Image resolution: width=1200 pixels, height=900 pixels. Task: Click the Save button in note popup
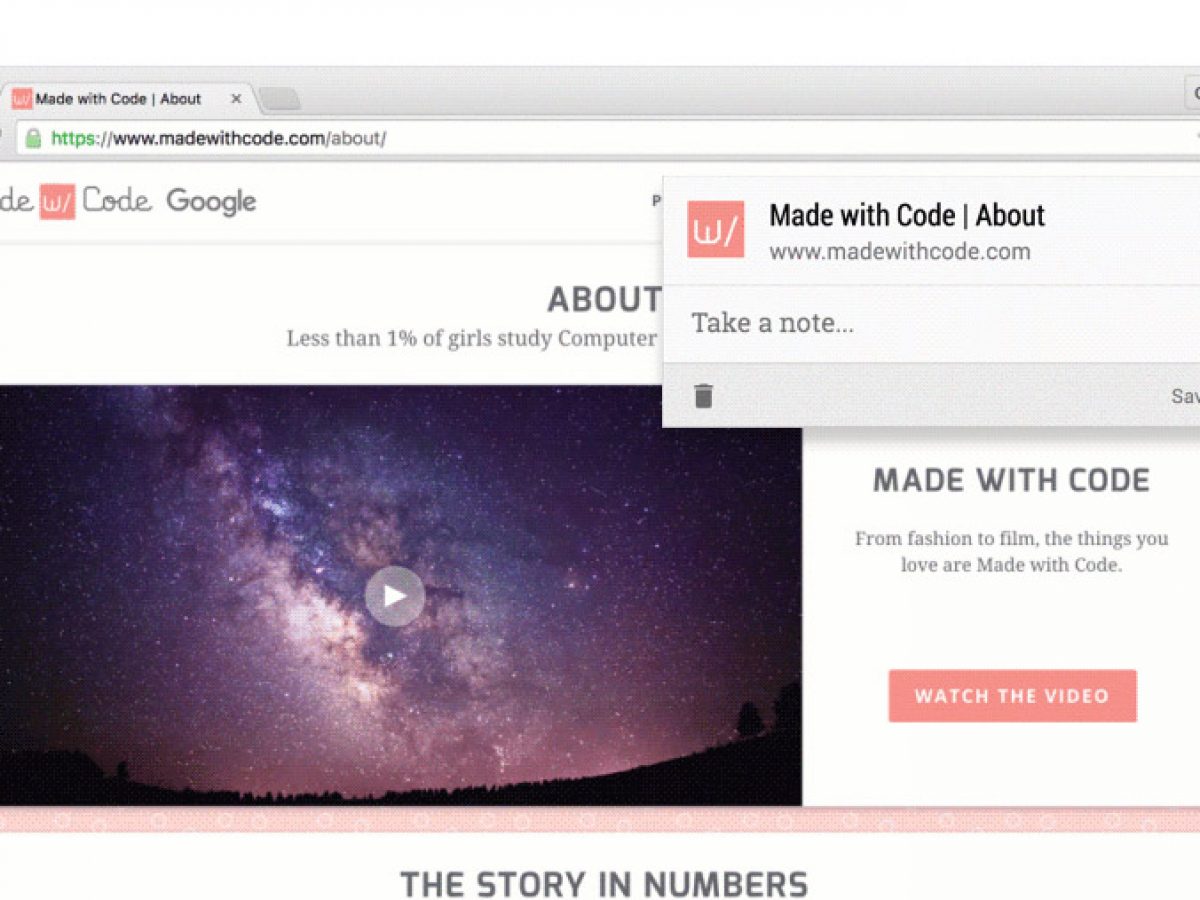[1186, 396]
